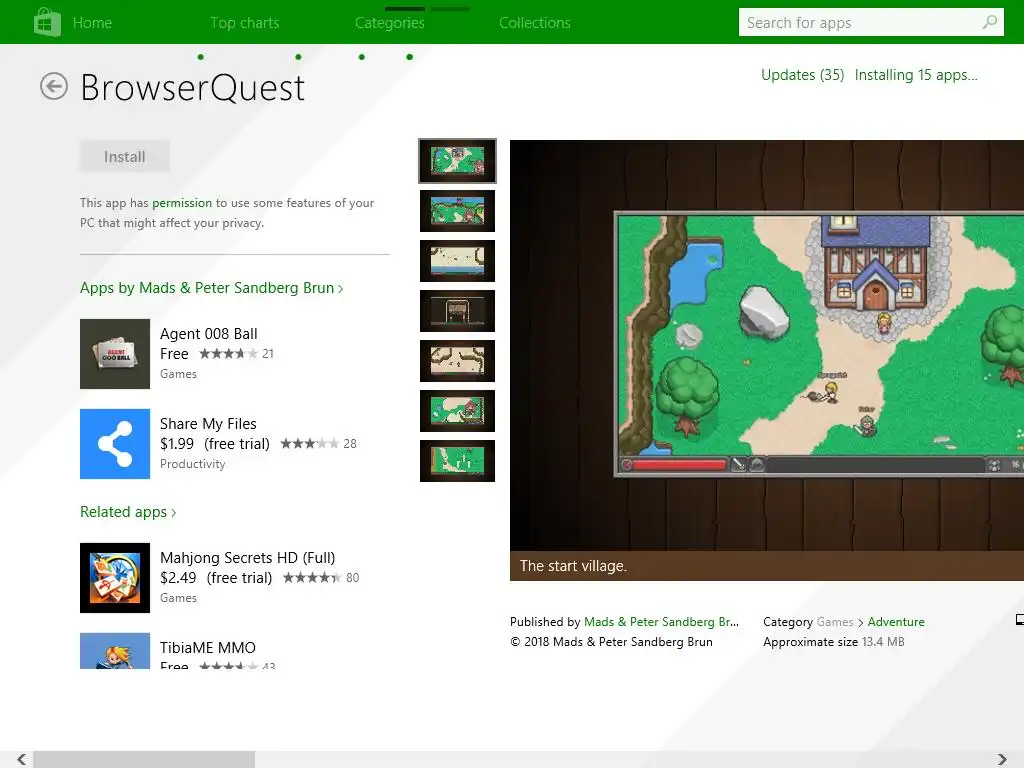Select the second screenshot thumbnail
The image size is (1024, 768).
coord(457,211)
